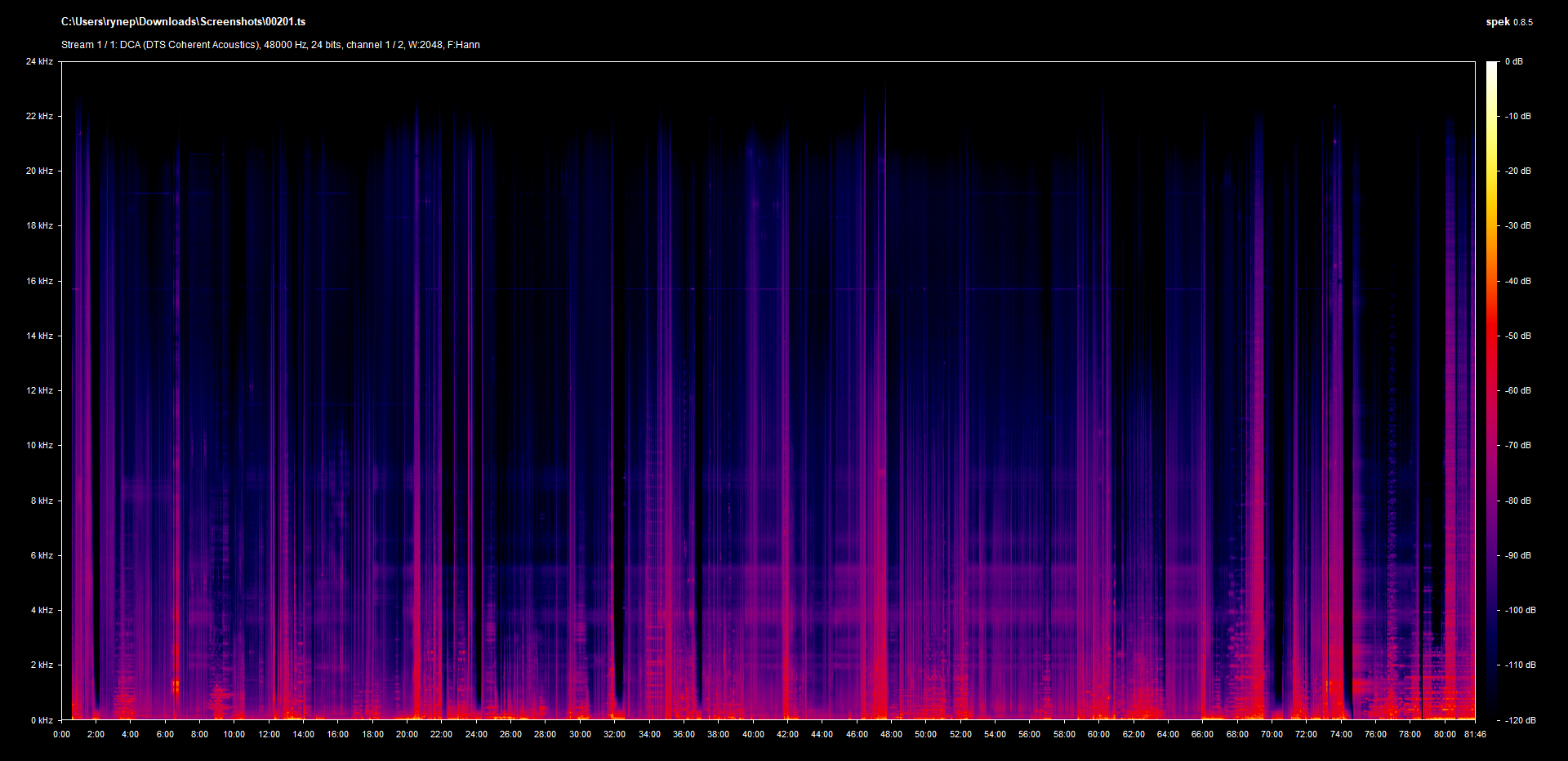The height and width of the screenshot is (761, 1568).
Task: Click the 24 kHz frequency axis label
Action: tap(39, 62)
